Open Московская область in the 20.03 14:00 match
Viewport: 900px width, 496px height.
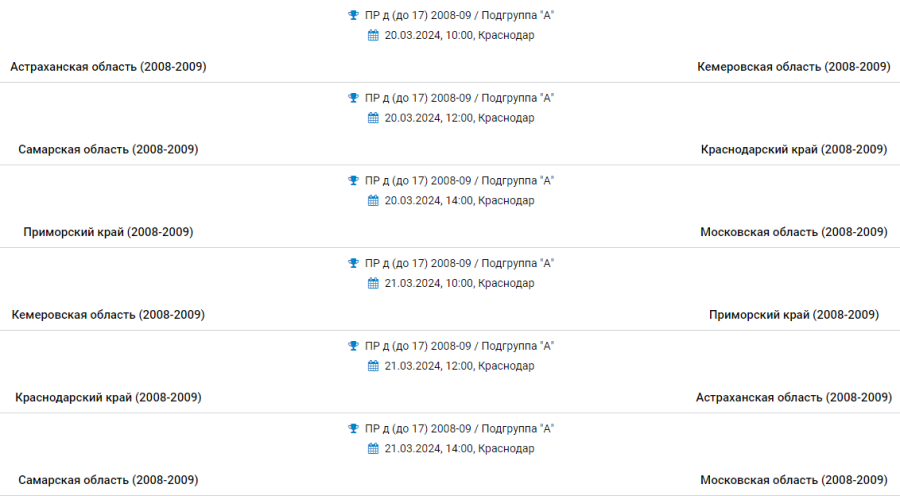pyautogui.click(x=794, y=232)
